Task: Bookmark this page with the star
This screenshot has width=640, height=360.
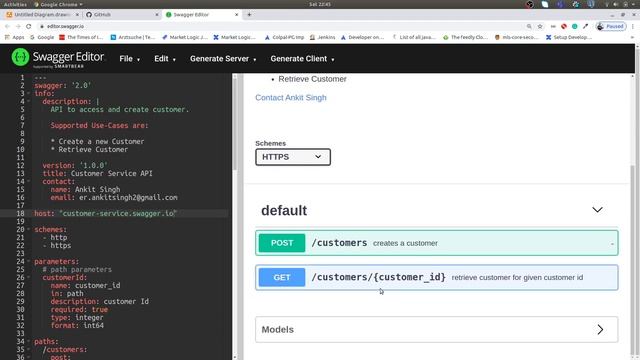Action: click(540, 26)
